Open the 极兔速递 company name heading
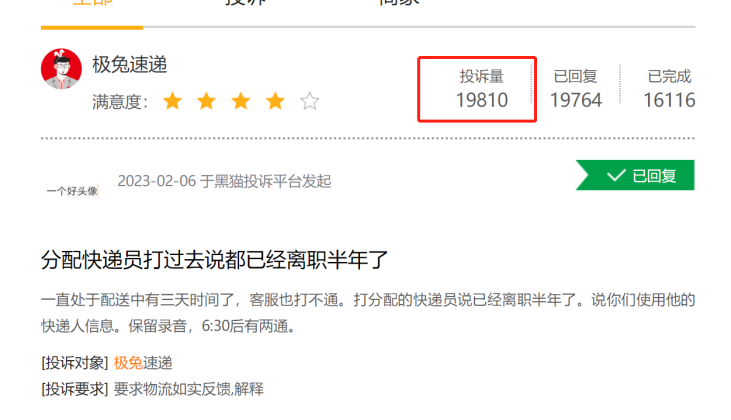This screenshot has height=420, width=731. pos(130,64)
